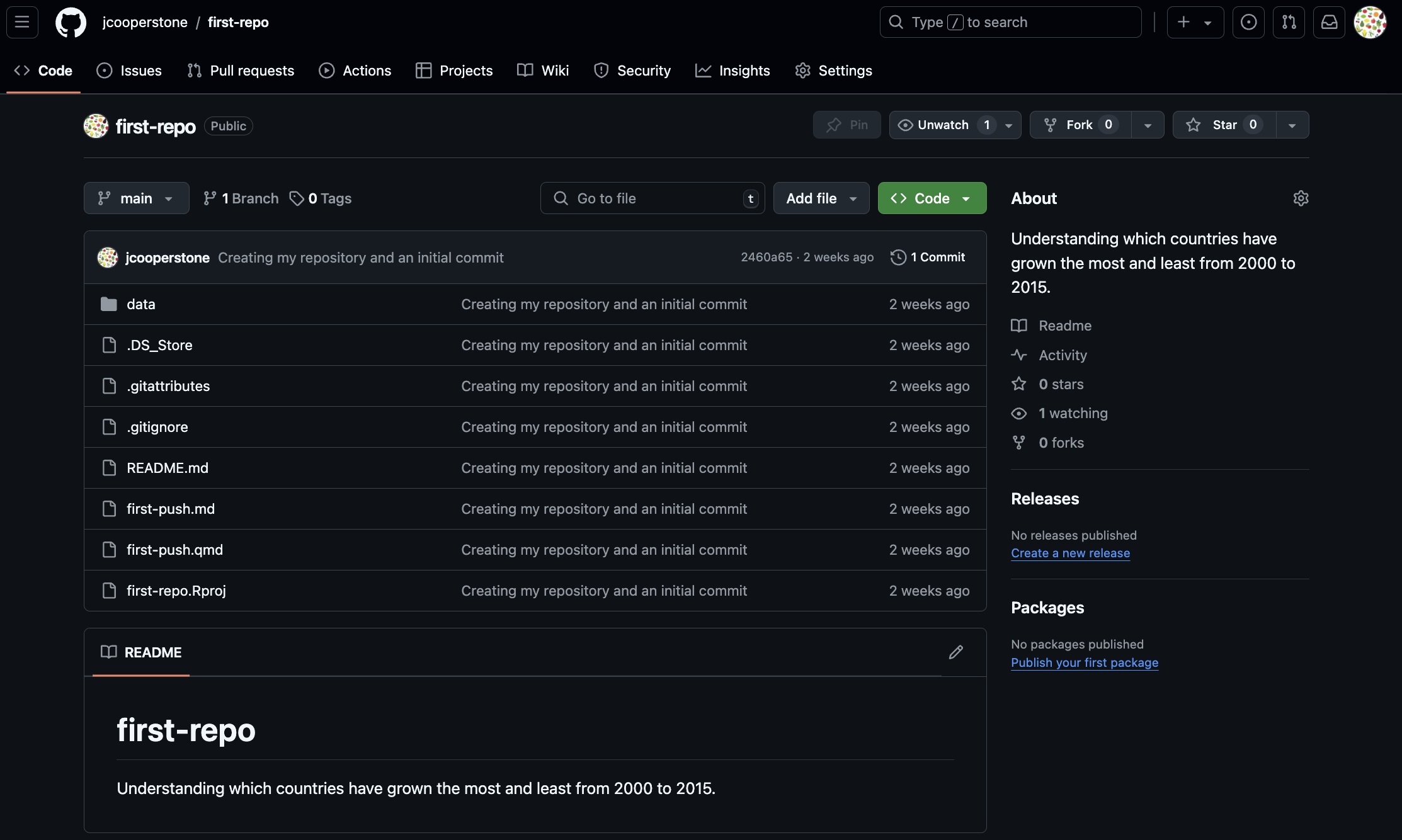The image size is (1402, 840).
Task: Open the notifications inbox icon
Action: [1329, 22]
